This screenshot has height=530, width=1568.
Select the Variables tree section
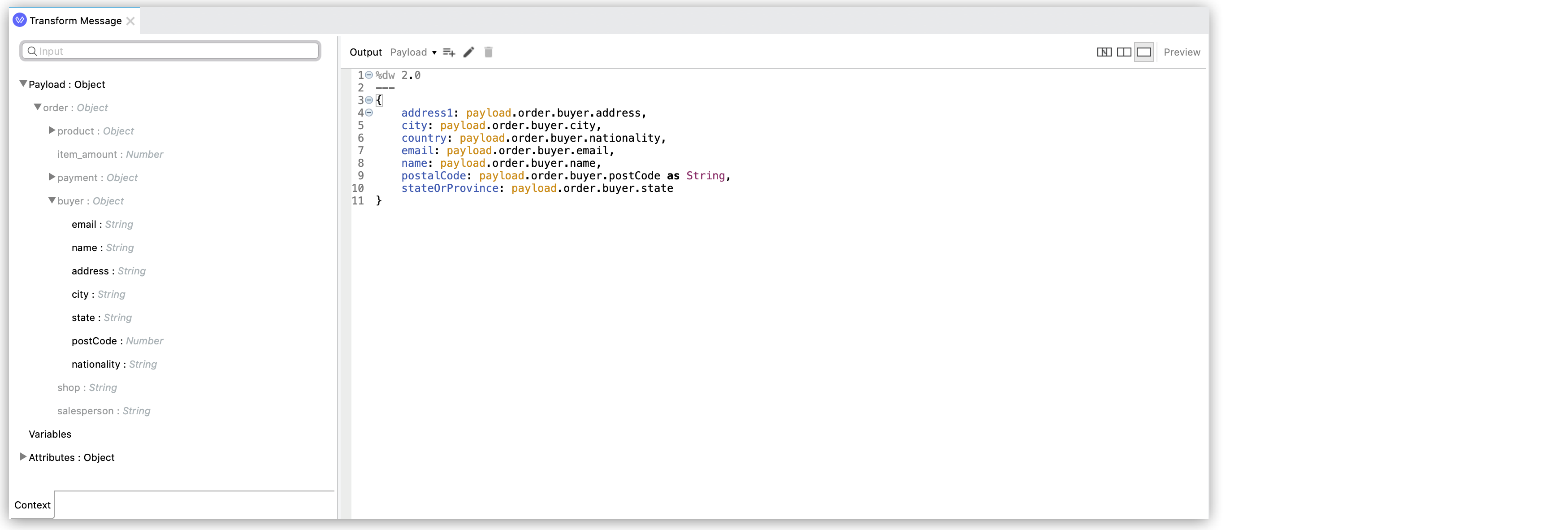coord(50,434)
